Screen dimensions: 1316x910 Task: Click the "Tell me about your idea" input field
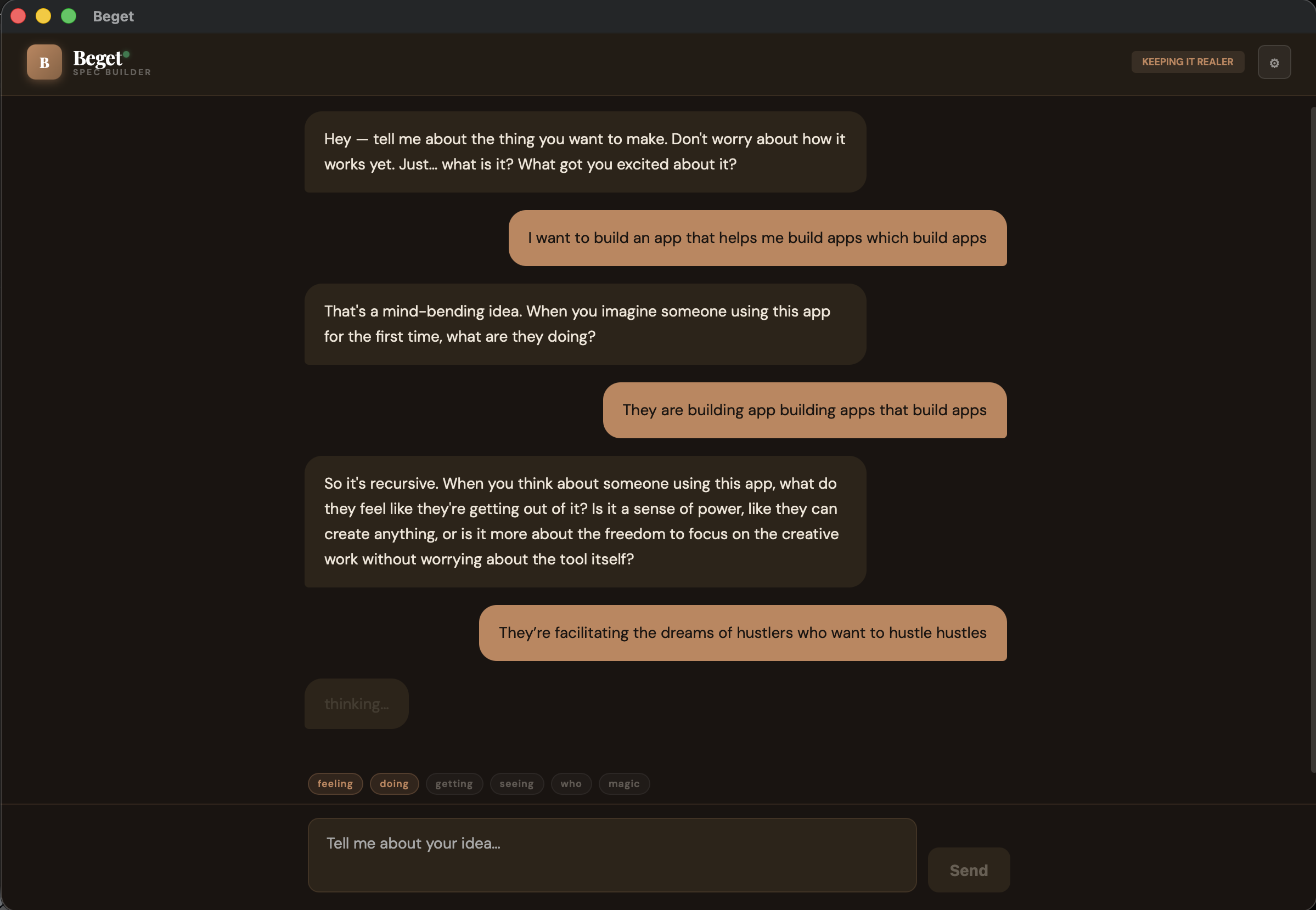tap(611, 854)
